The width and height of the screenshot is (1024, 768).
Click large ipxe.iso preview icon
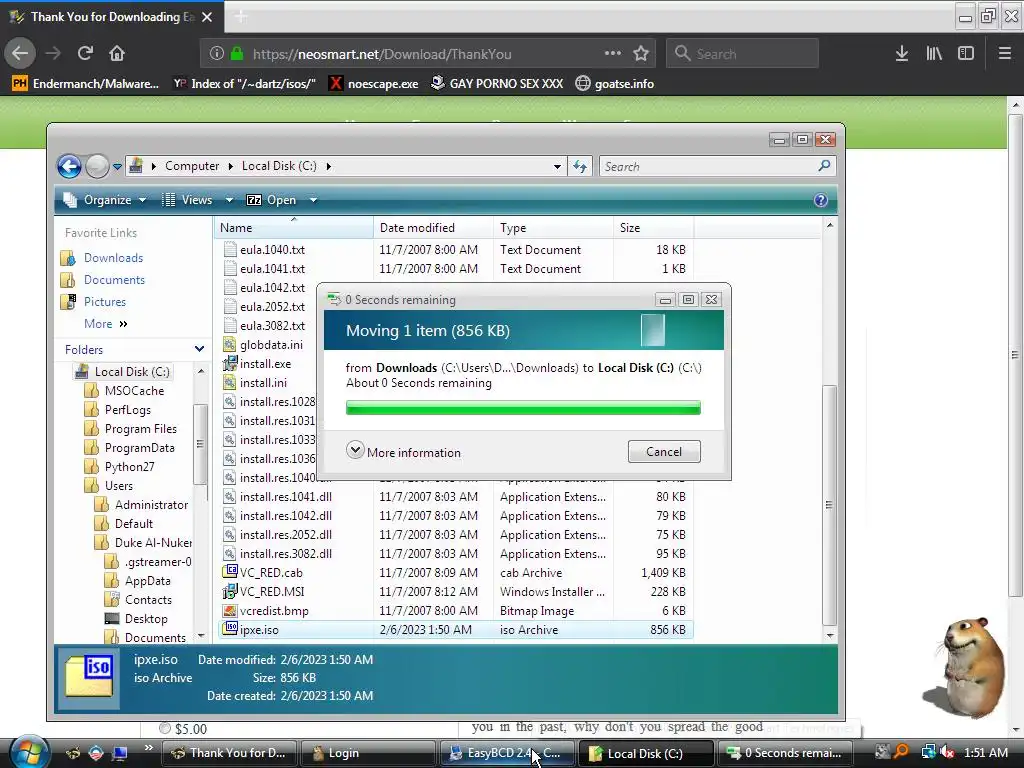(x=89, y=677)
